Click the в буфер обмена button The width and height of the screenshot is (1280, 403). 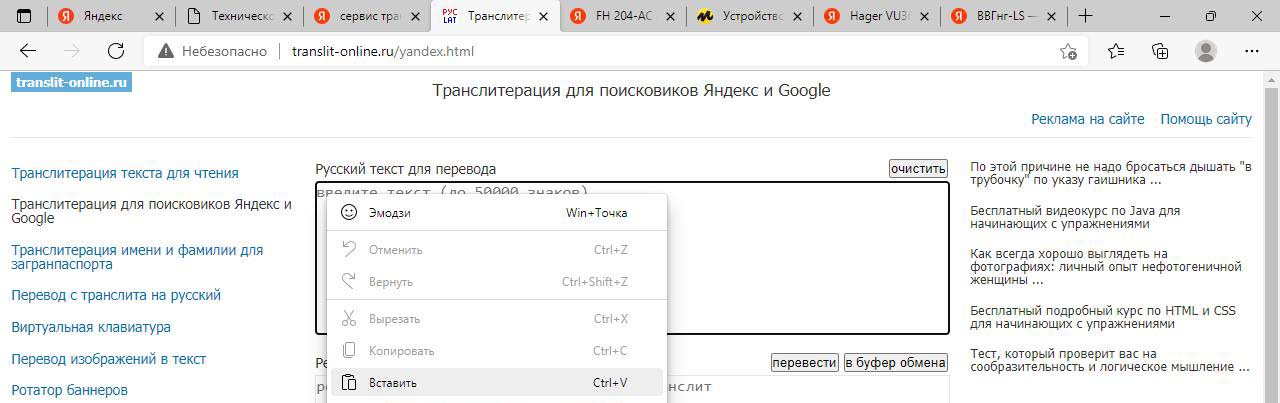(895, 362)
